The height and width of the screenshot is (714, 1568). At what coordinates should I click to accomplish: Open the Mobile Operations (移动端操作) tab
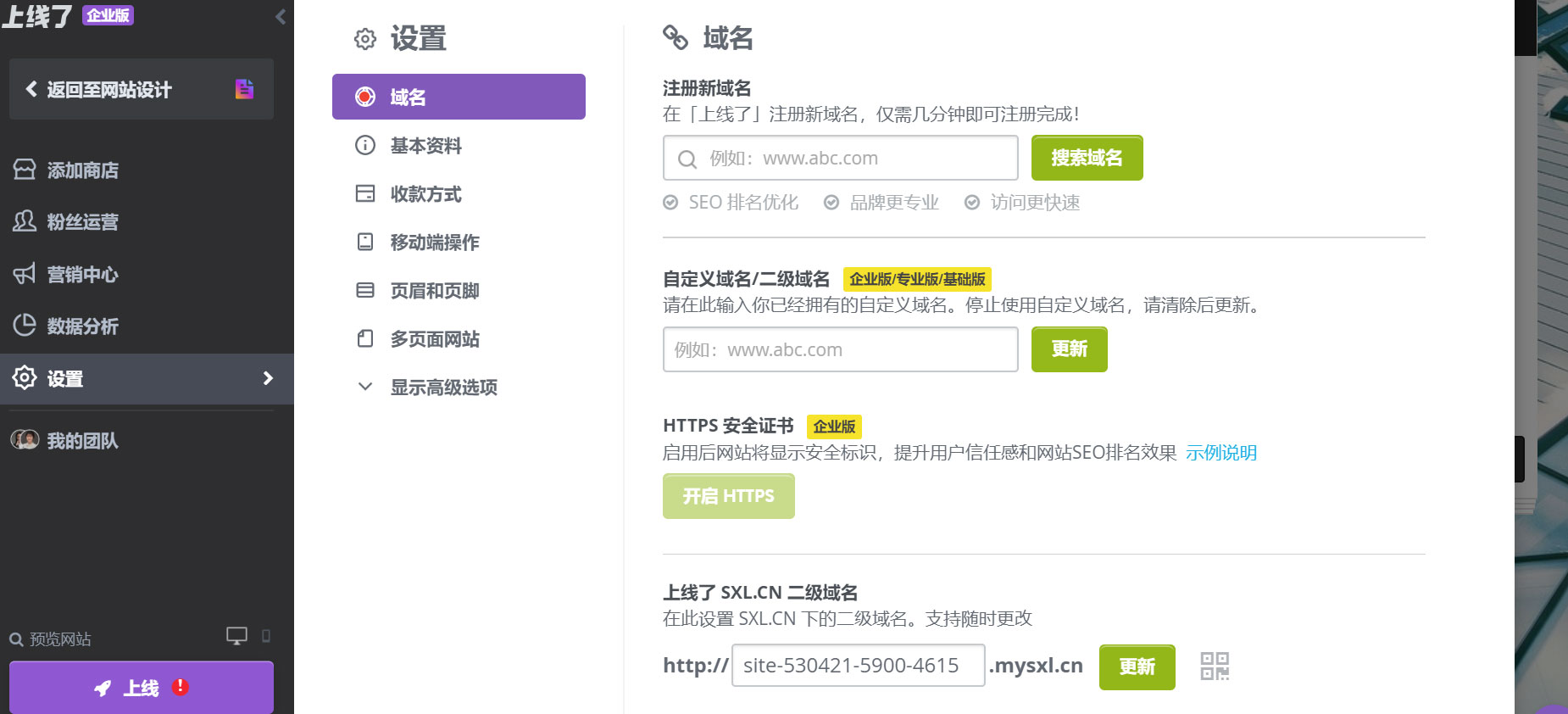[434, 243]
